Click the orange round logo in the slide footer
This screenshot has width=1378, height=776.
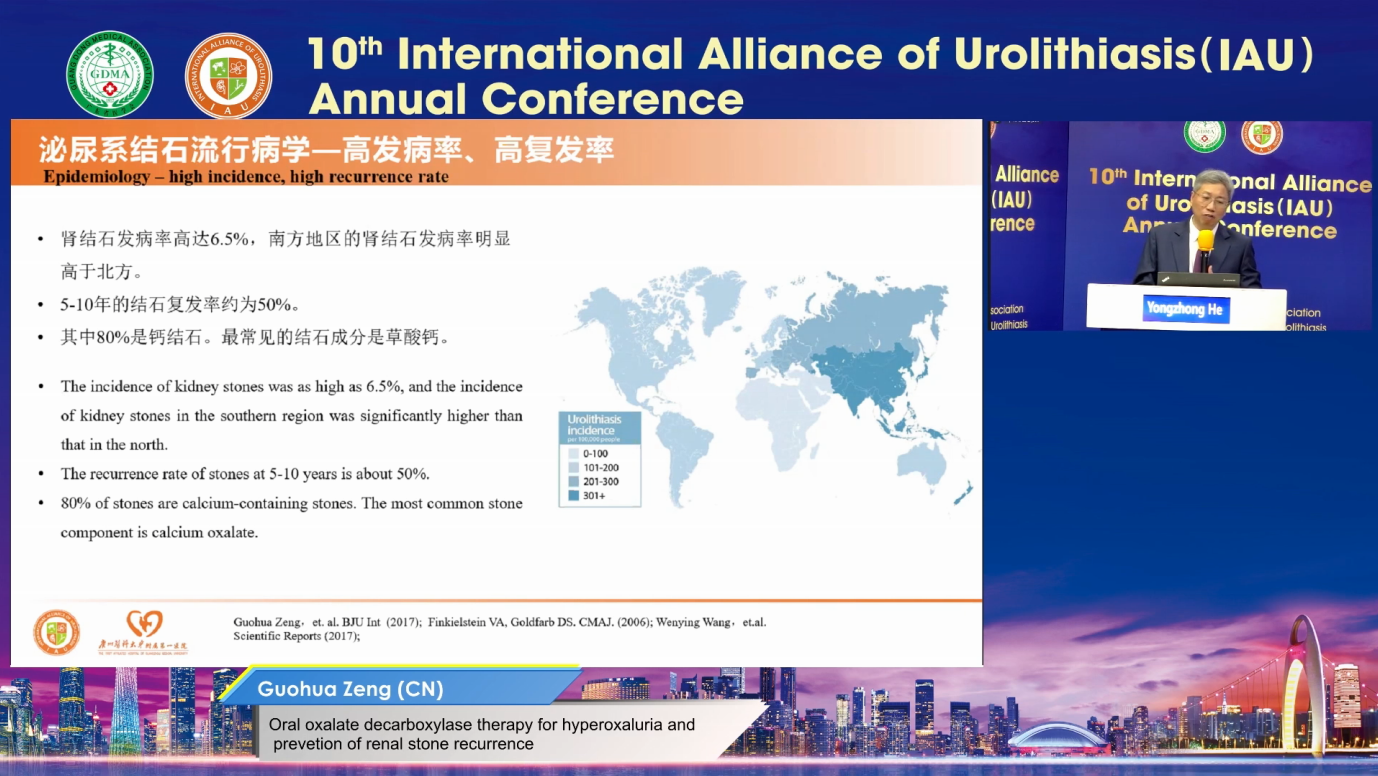click(57, 633)
